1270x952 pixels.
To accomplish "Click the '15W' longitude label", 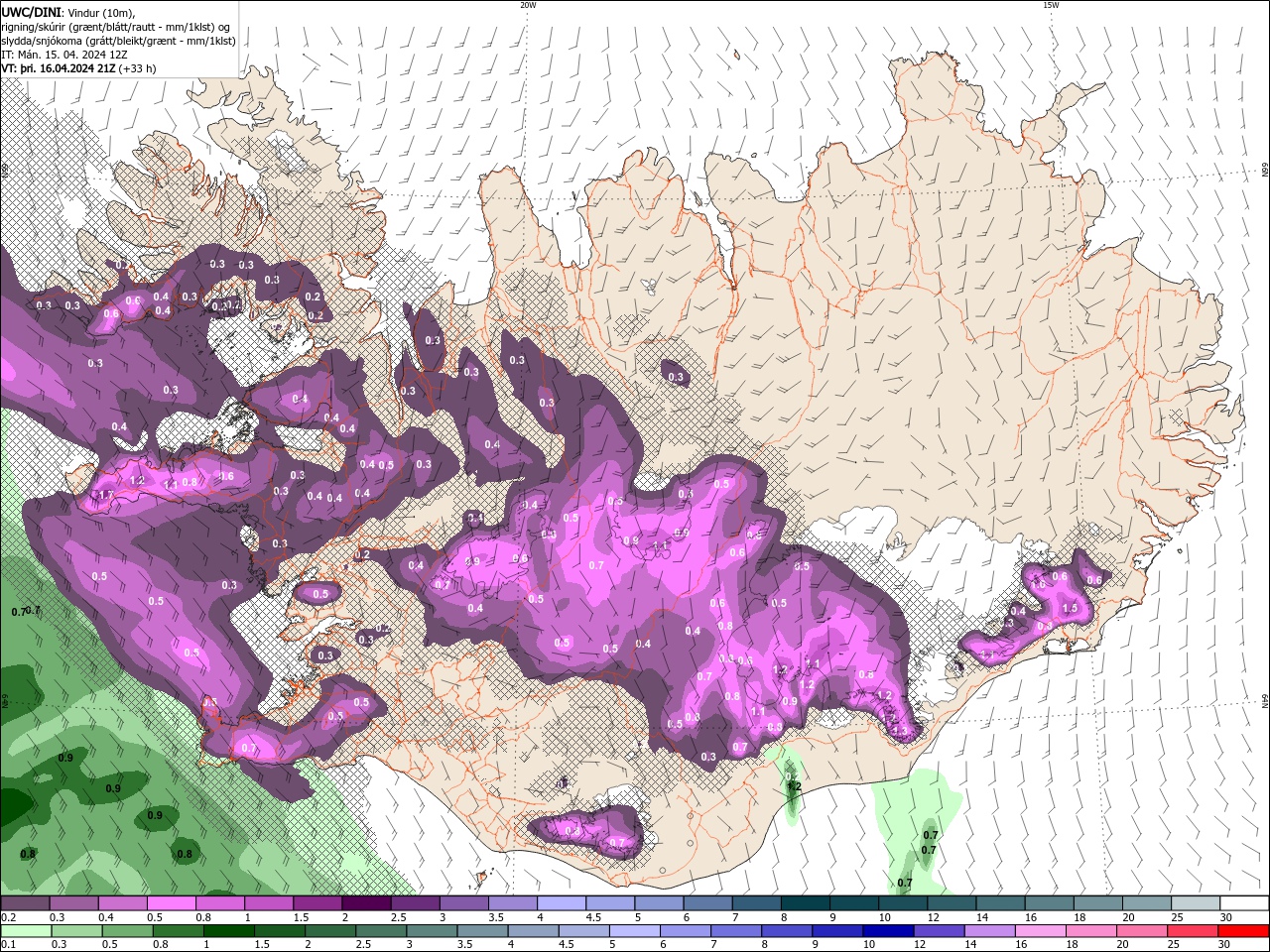I will [1050, 5].
